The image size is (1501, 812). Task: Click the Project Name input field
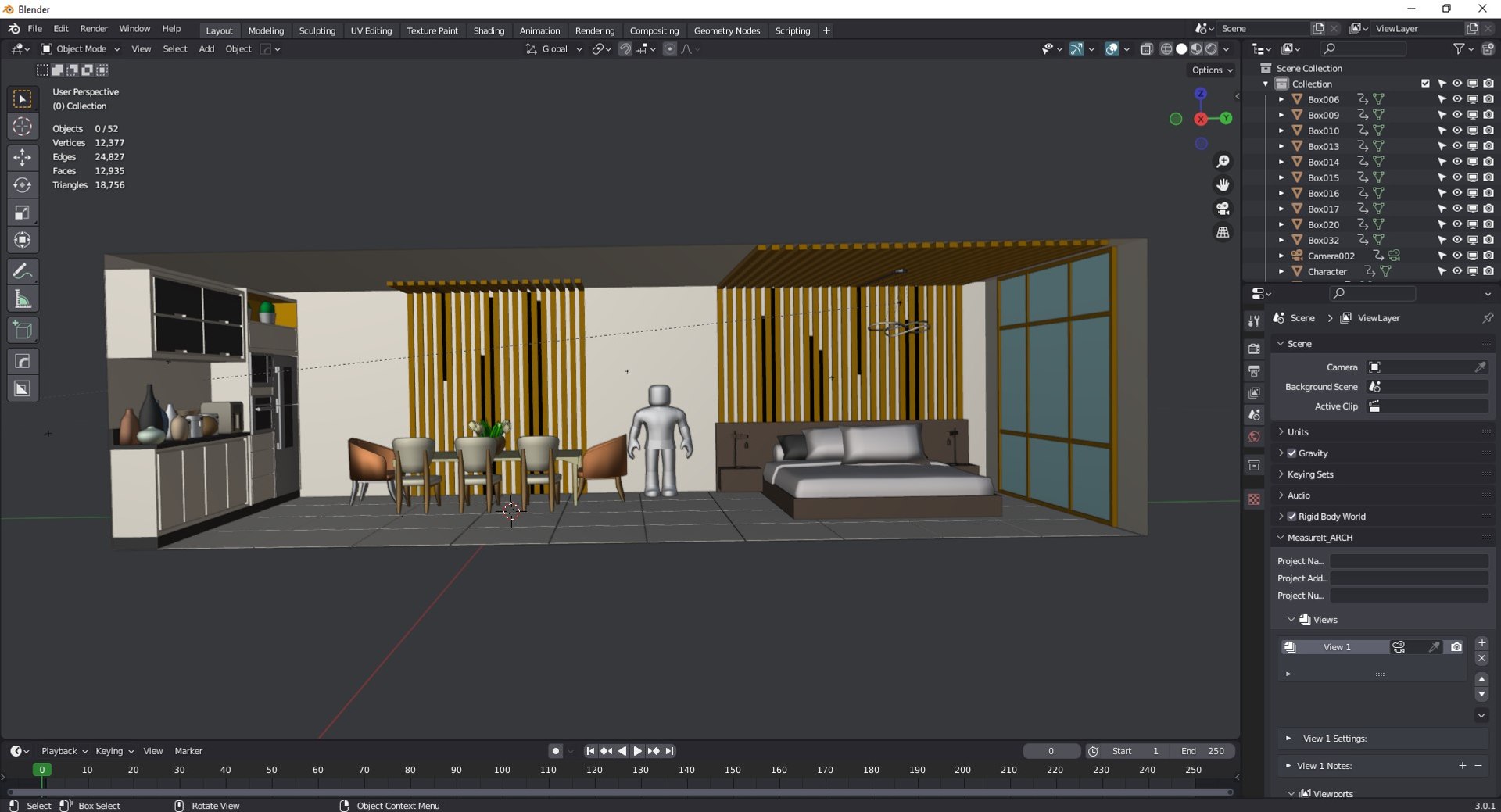pos(1409,561)
